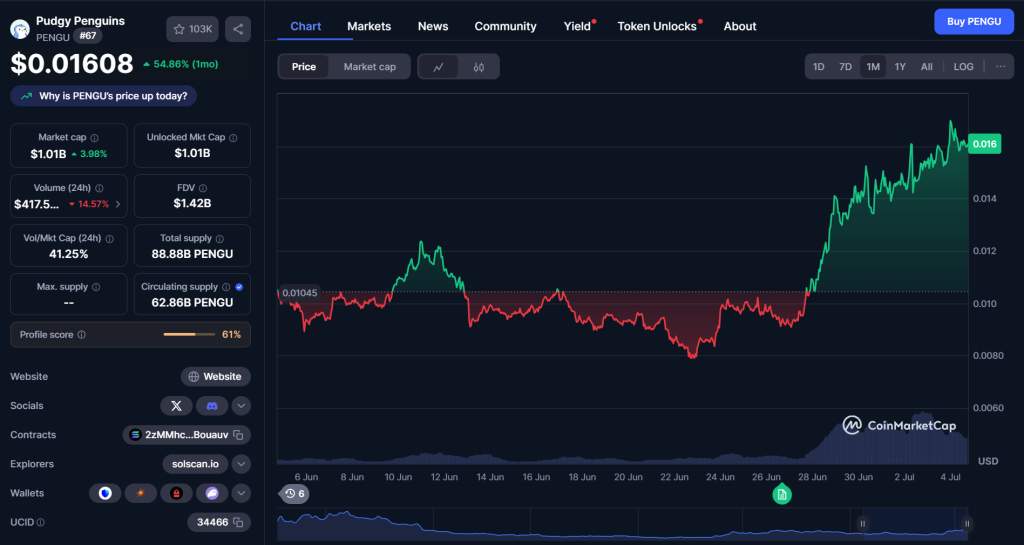Set chart range to 1Y
1024x545 pixels.
pyautogui.click(x=900, y=67)
